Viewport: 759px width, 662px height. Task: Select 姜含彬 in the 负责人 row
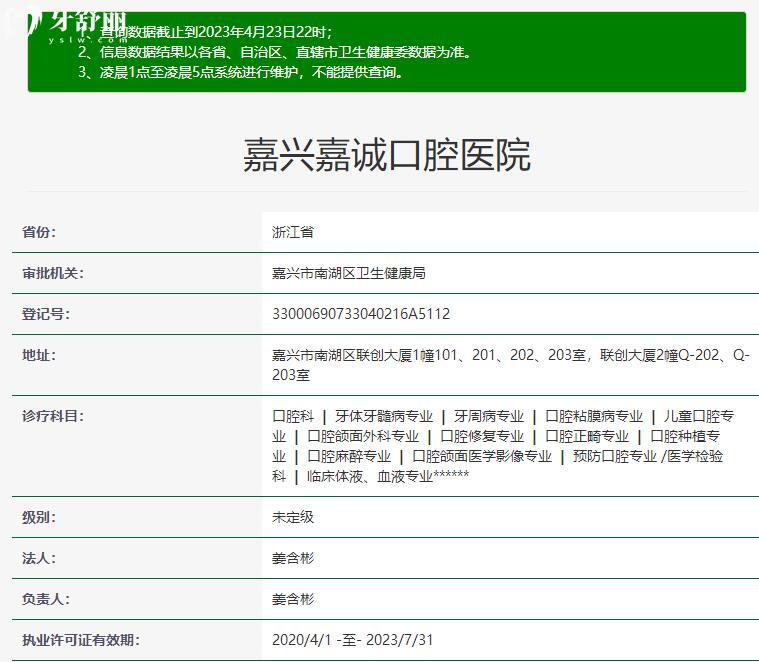[x=293, y=599]
